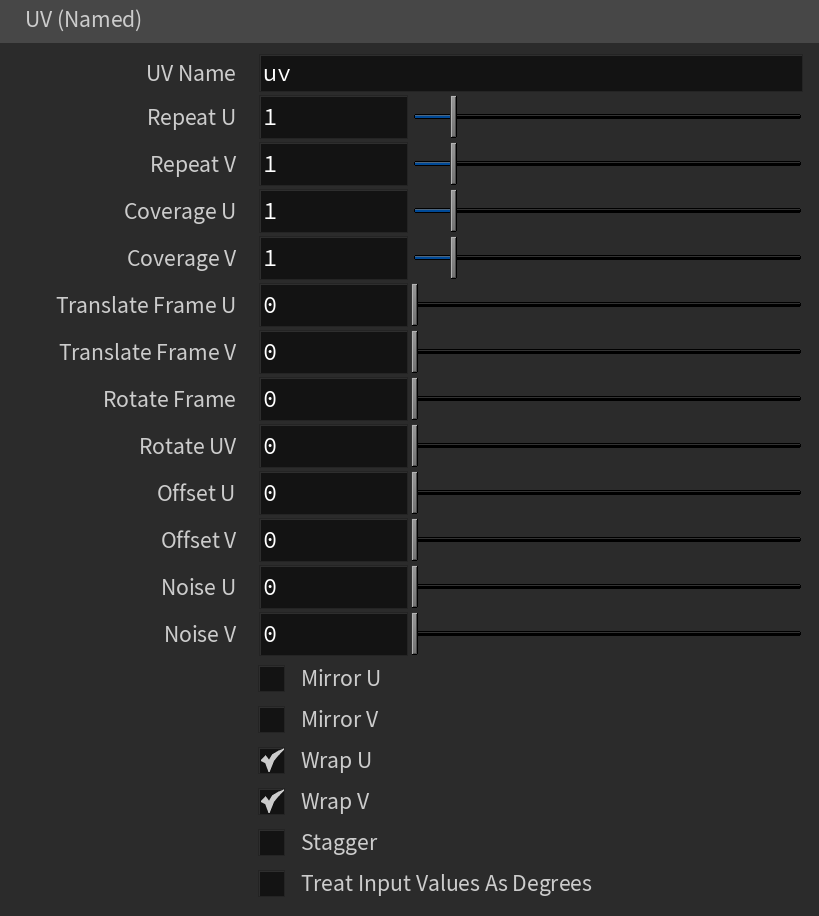Screen dimensions: 819x916
Task: Enable Treat Input Values As Degrees
Action: pos(272,883)
